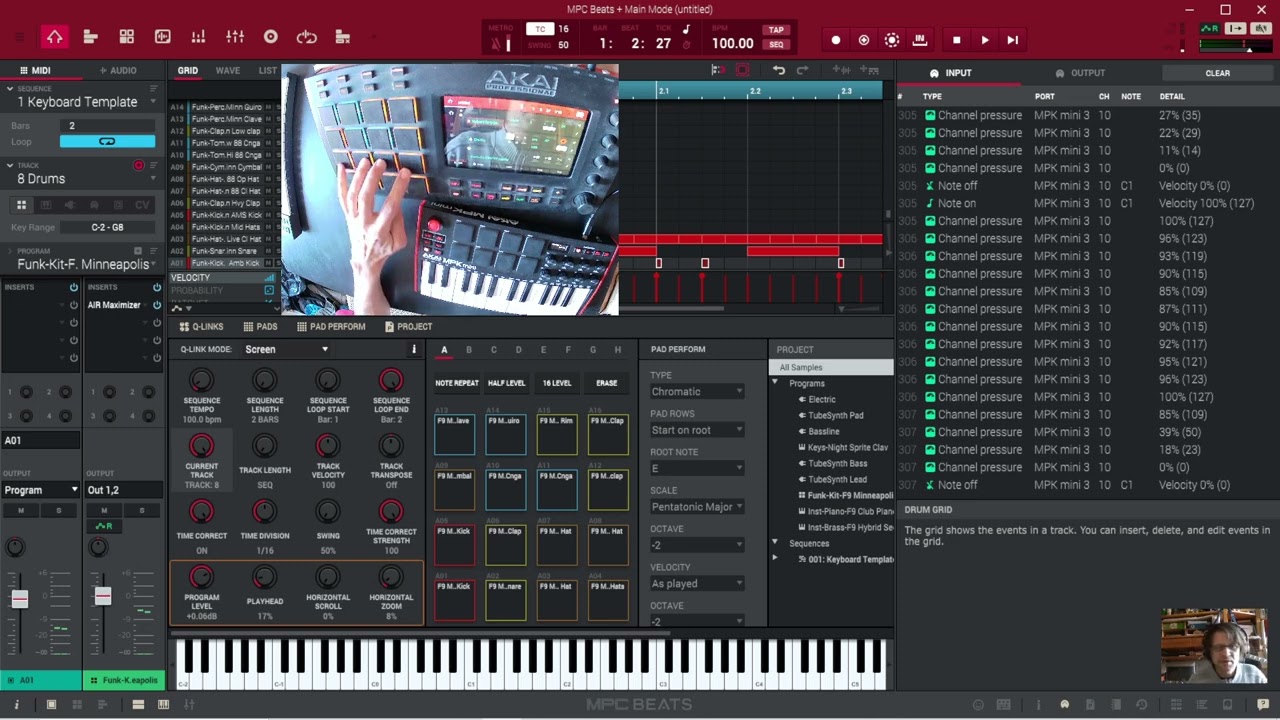Open the pad perform TYPE Chromatic dropdown

click(697, 391)
